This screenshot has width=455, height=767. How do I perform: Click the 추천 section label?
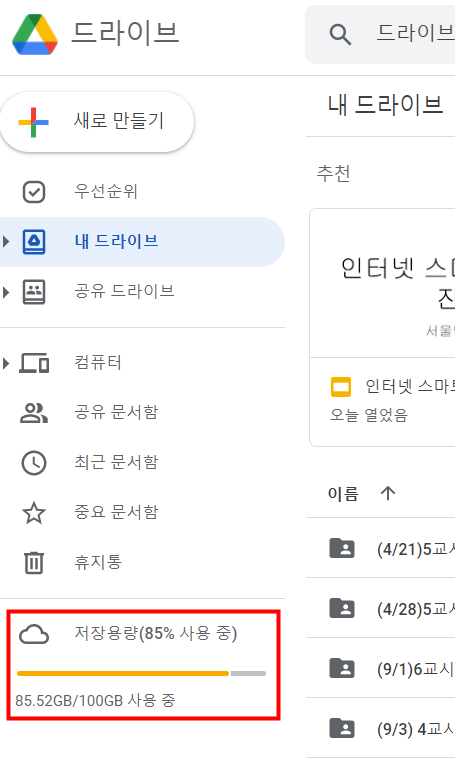(334, 173)
